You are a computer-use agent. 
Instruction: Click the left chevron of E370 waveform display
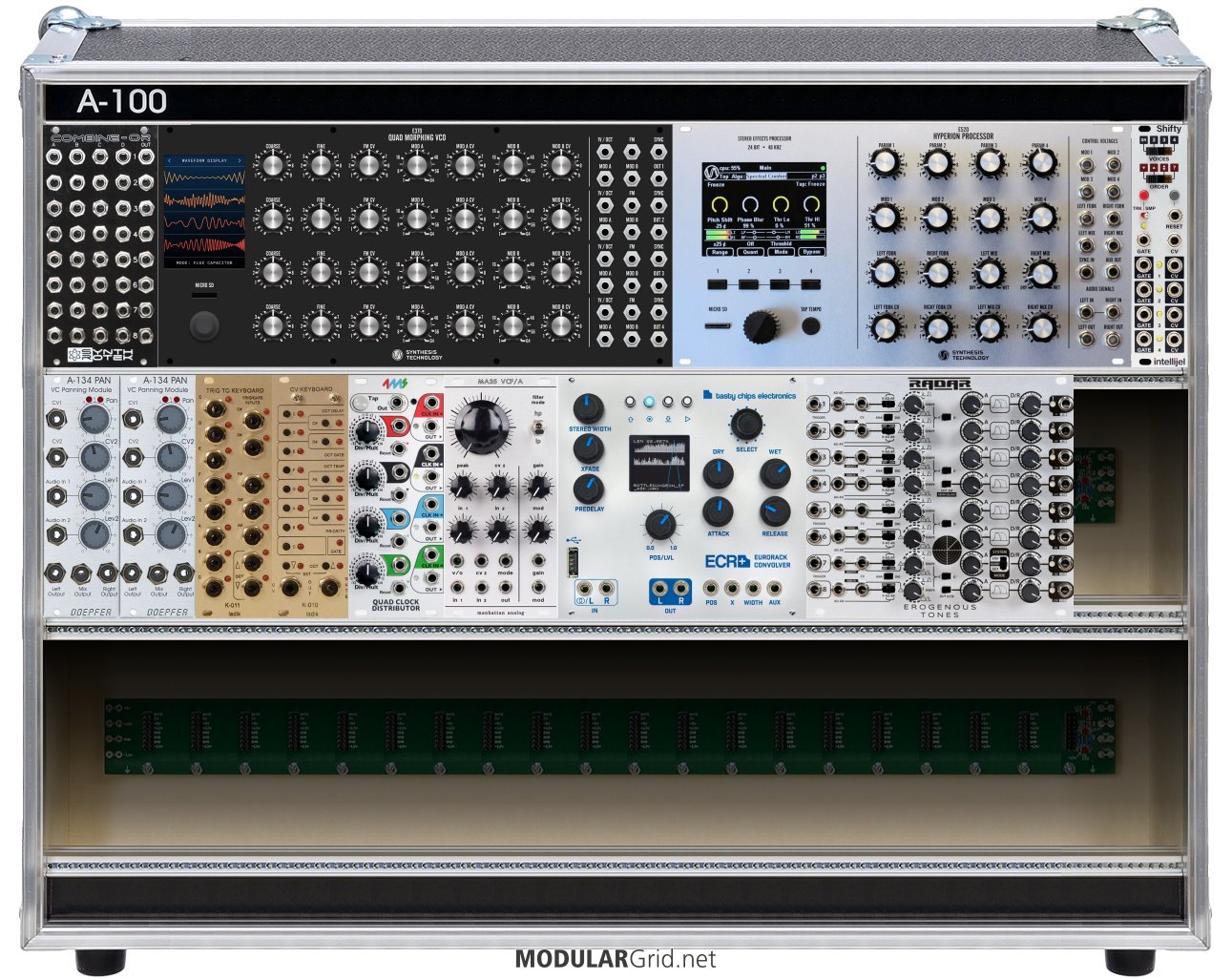[x=169, y=161]
